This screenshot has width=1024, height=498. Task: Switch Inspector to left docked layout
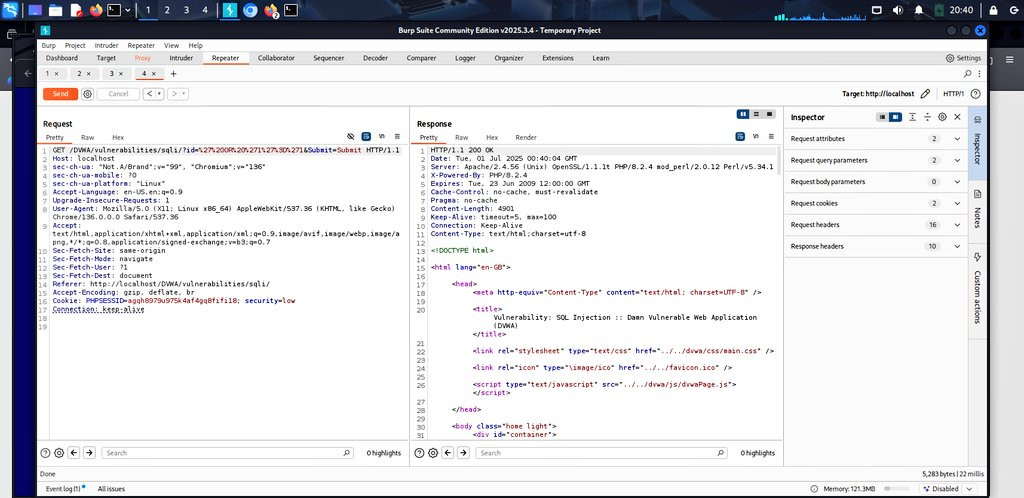tap(882, 117)
